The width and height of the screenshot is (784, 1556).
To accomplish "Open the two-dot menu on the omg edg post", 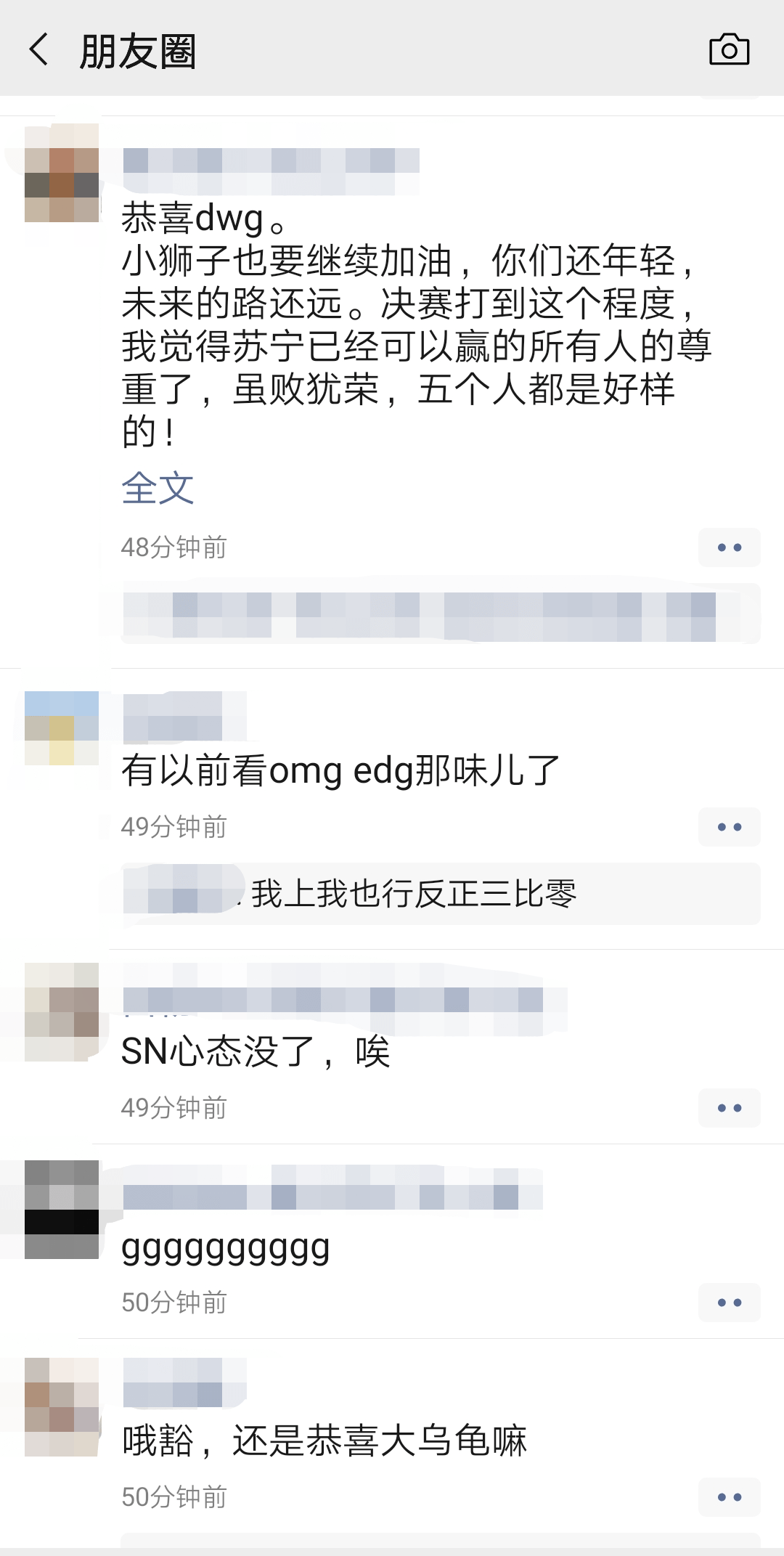I will pyautogui.click(x=729, y=827).
